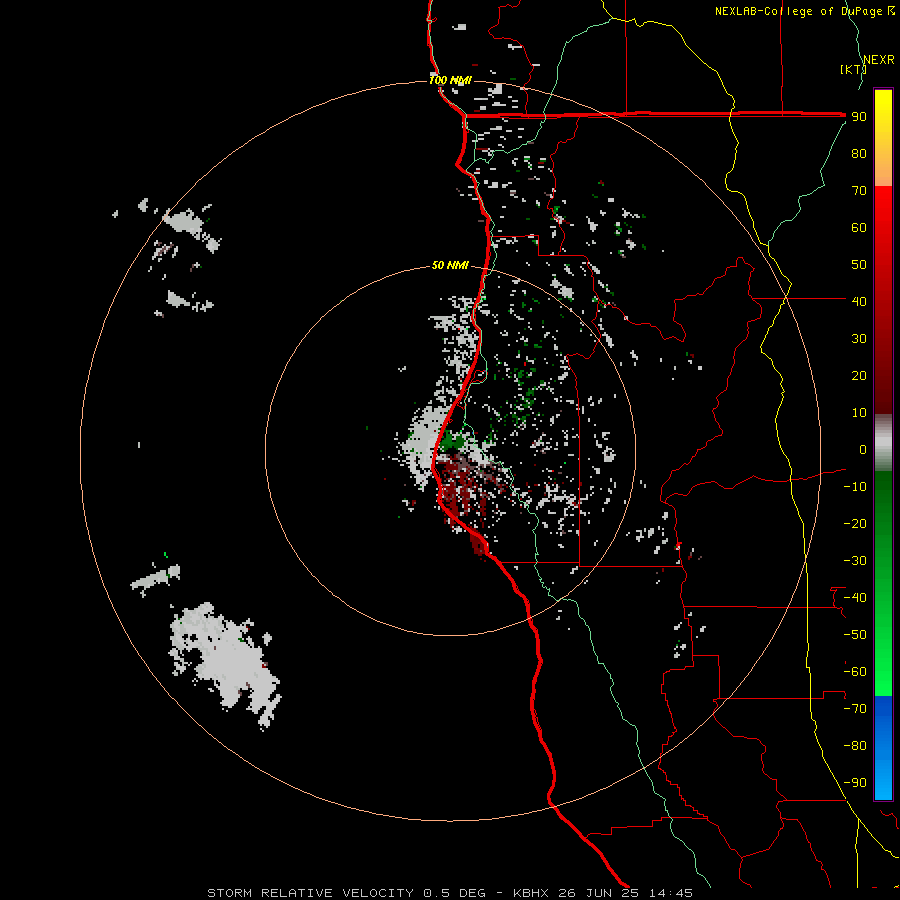Image resolution: width=900 pixels, height=900 pixels.
Task: Click the 70 knots scale label
Action: click(x=859, y=191)
